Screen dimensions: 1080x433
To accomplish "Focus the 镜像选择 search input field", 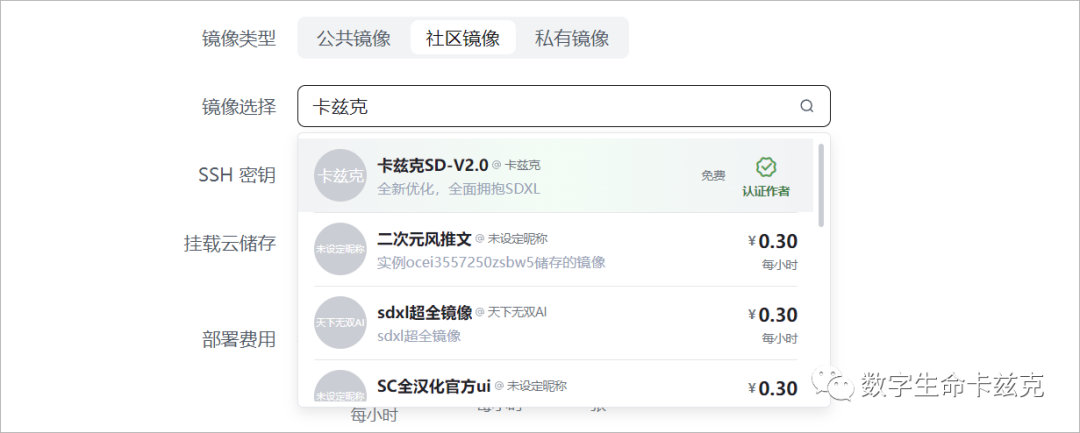I will (563, 106).
